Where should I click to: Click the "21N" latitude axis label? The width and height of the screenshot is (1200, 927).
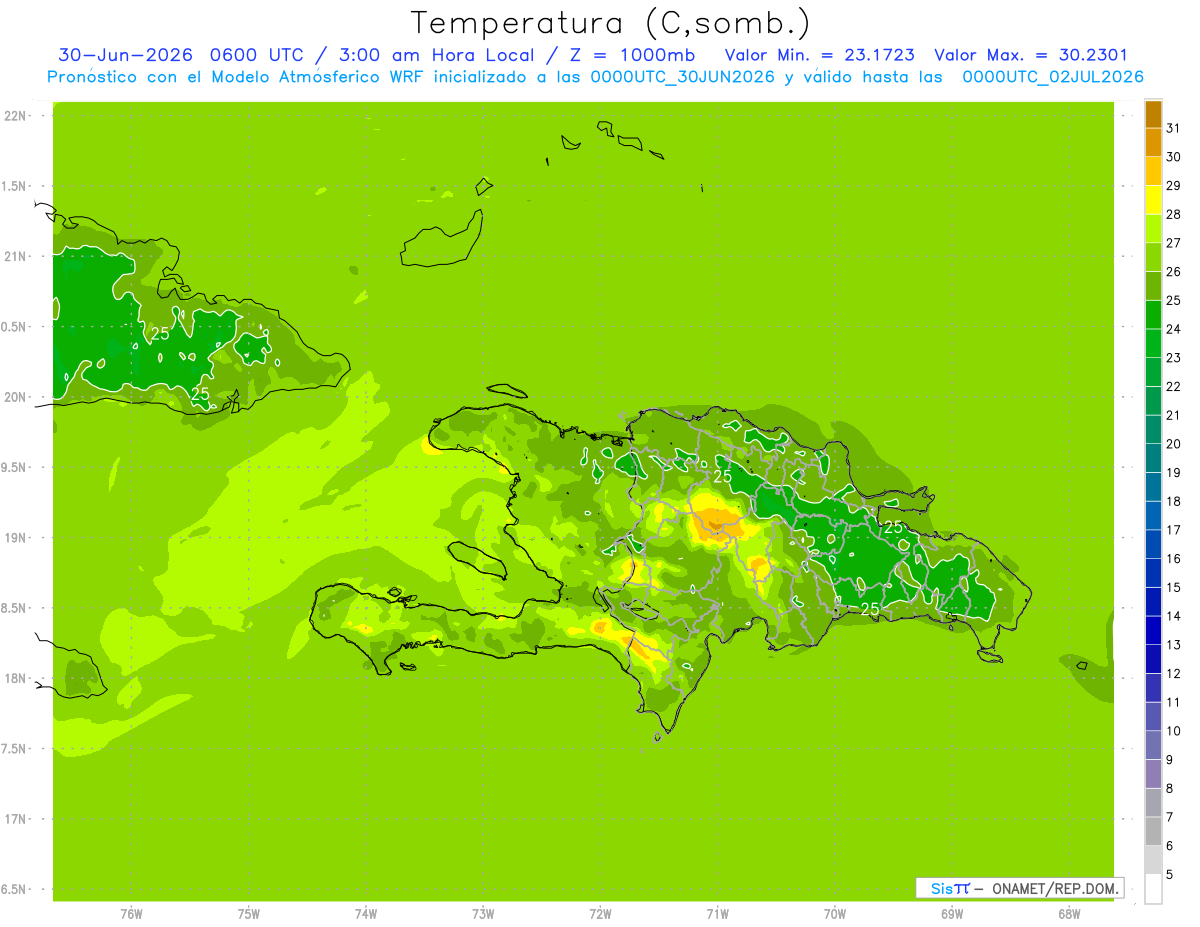tap(15, 257)
